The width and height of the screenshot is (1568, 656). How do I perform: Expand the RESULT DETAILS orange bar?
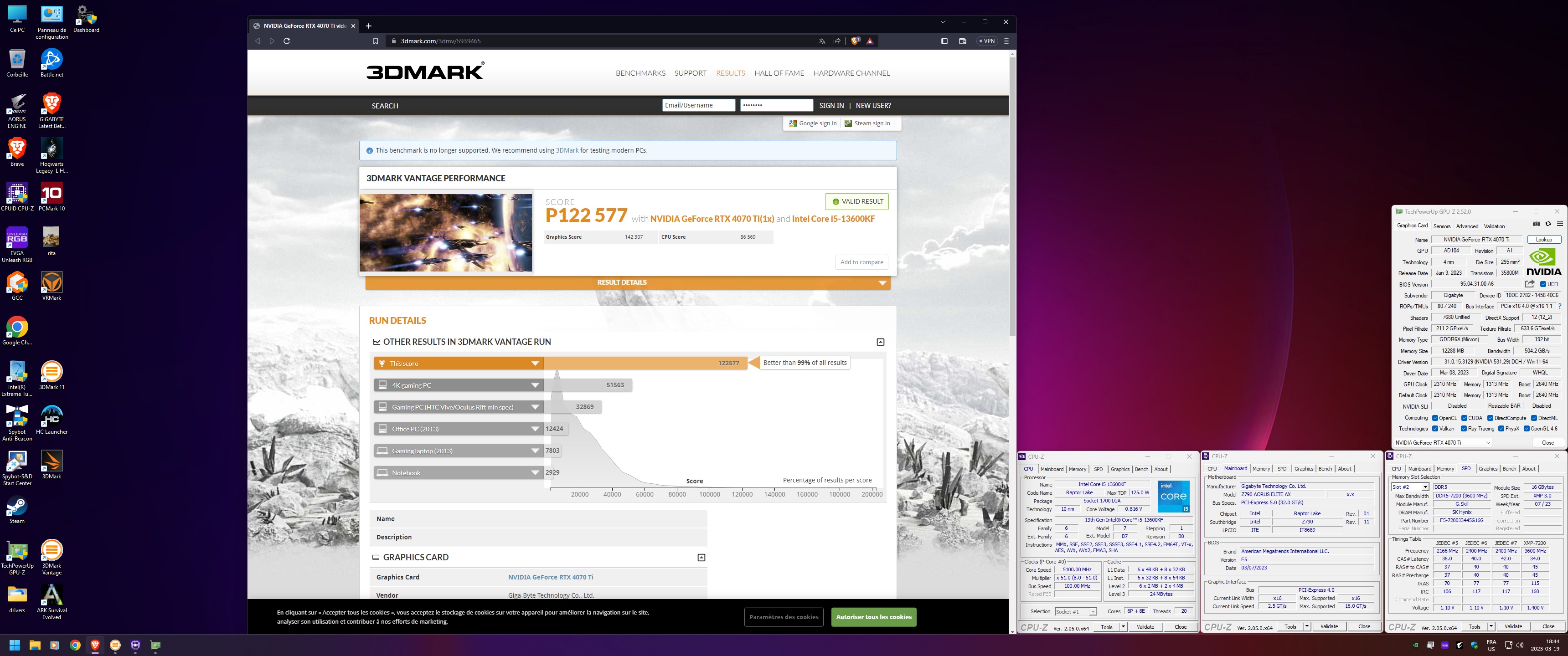click(x=628, y=283)
